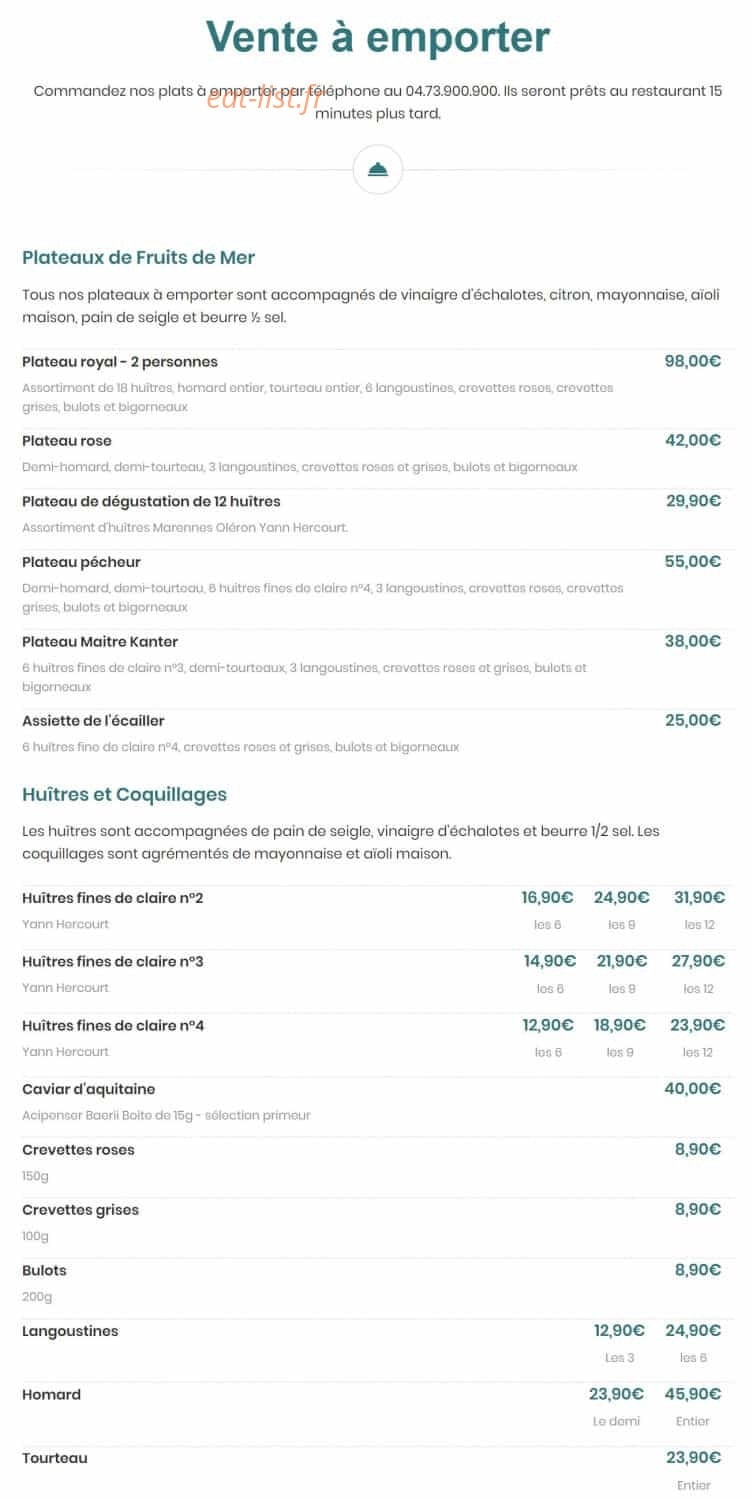The height and width of the screenshot is (1500, 753).
Task: Click the Huîtres et Coquillages section heading
Action: tap(124, 794)
